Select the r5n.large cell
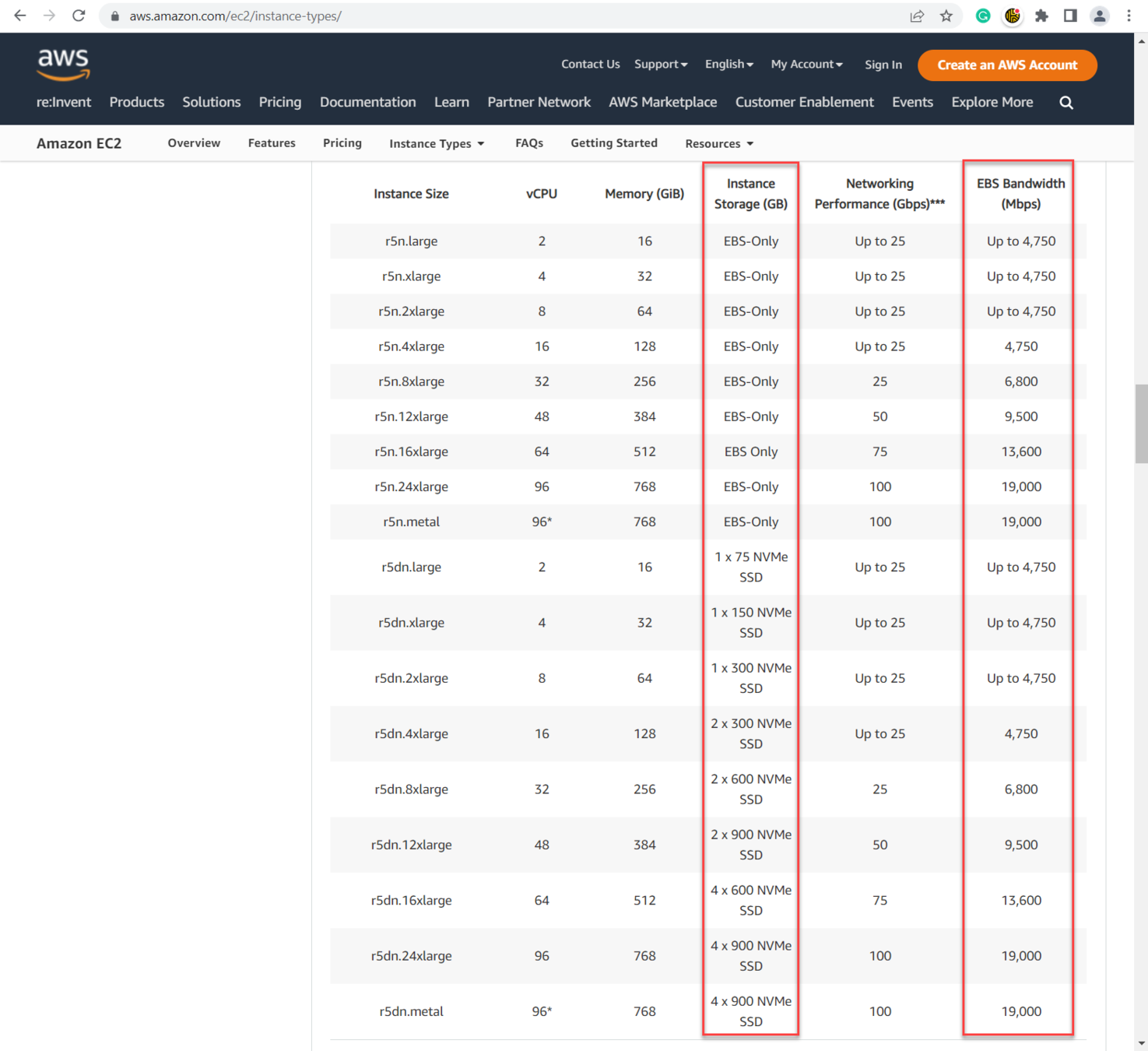 411,241
